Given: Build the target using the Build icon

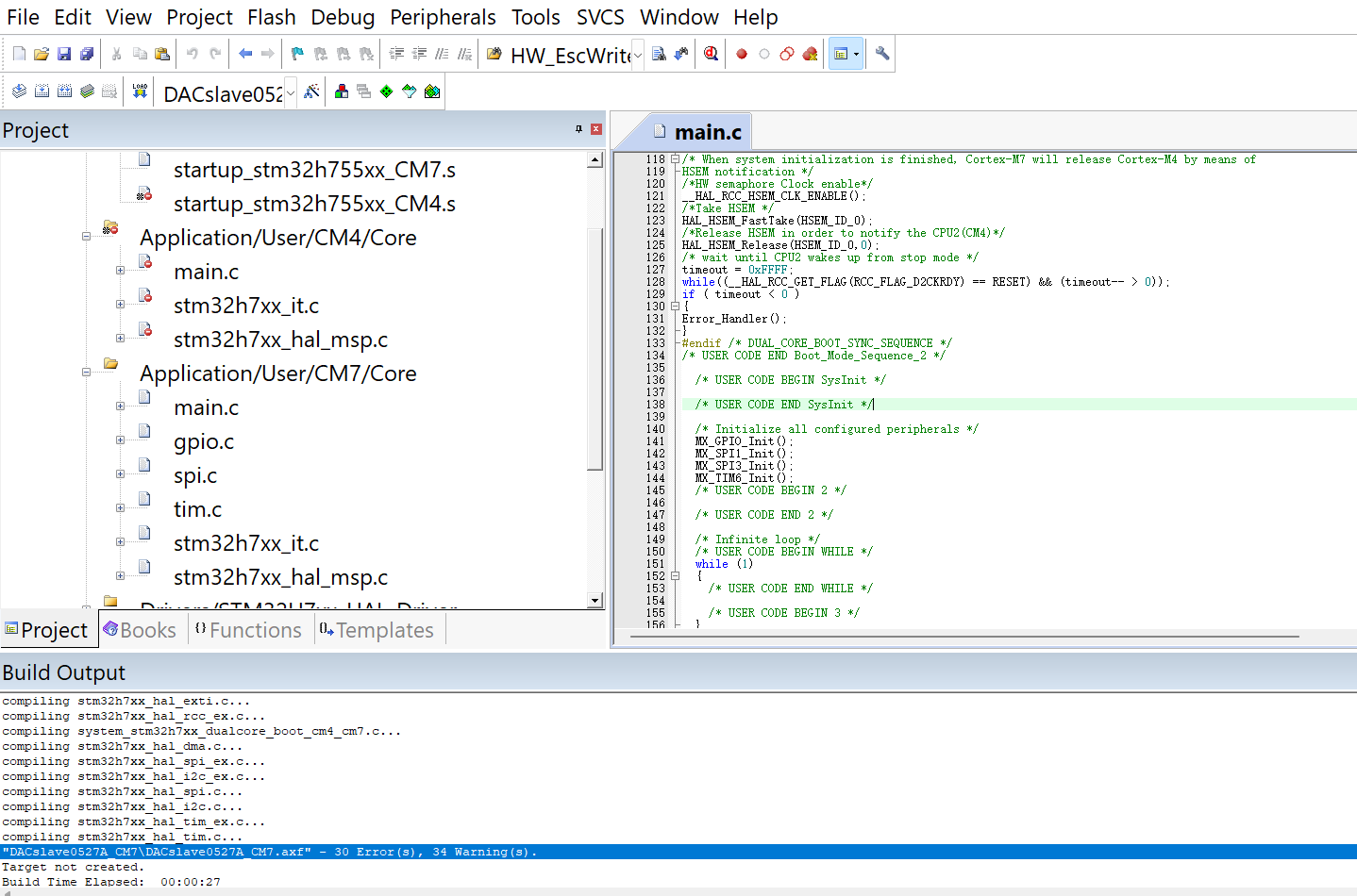Looking at the screenshot, I should [42, 91].
